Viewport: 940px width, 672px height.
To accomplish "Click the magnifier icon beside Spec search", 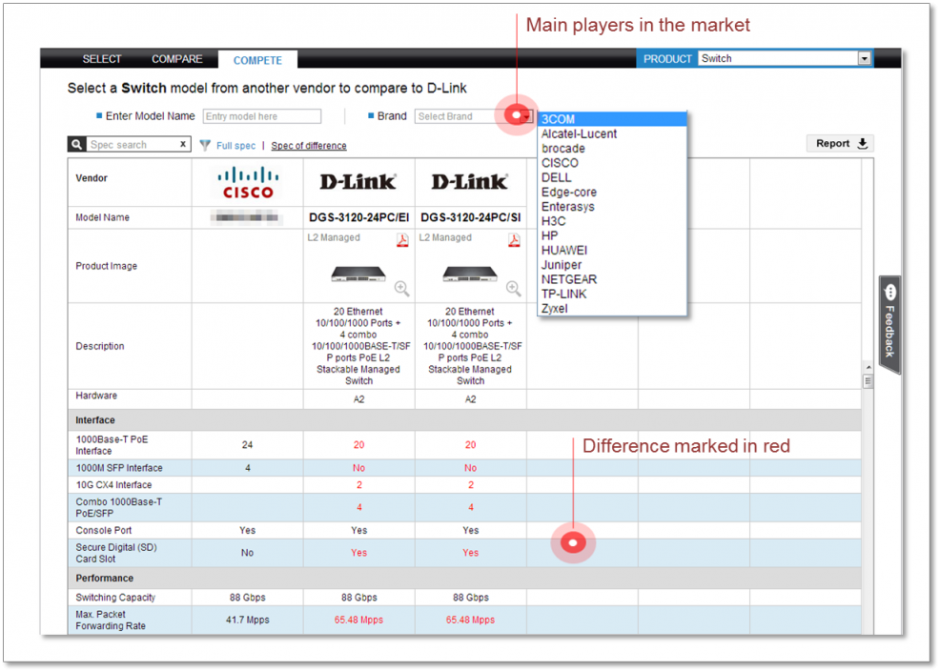I will click(x=76, y=144).
